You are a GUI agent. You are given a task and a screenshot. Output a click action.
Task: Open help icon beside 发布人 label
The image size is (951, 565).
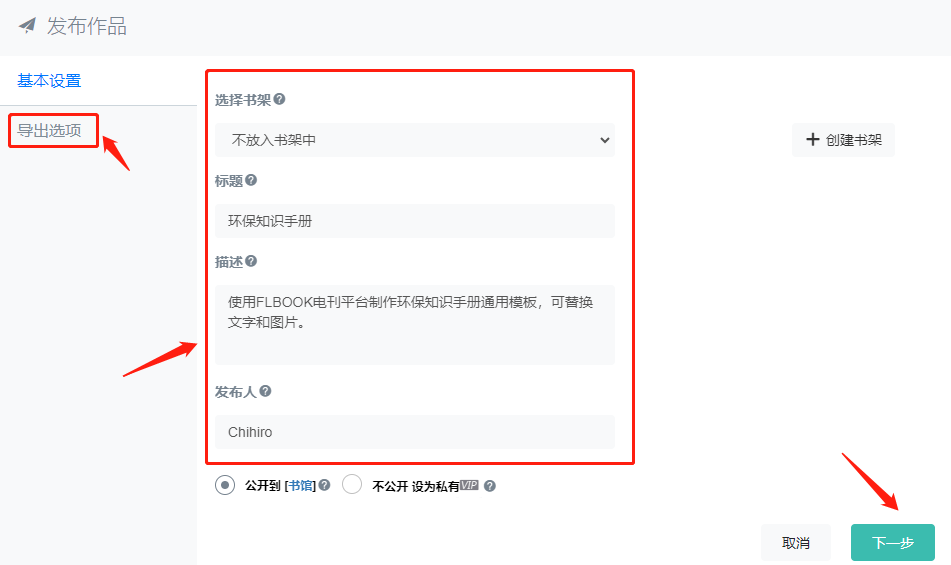point(265,391)
